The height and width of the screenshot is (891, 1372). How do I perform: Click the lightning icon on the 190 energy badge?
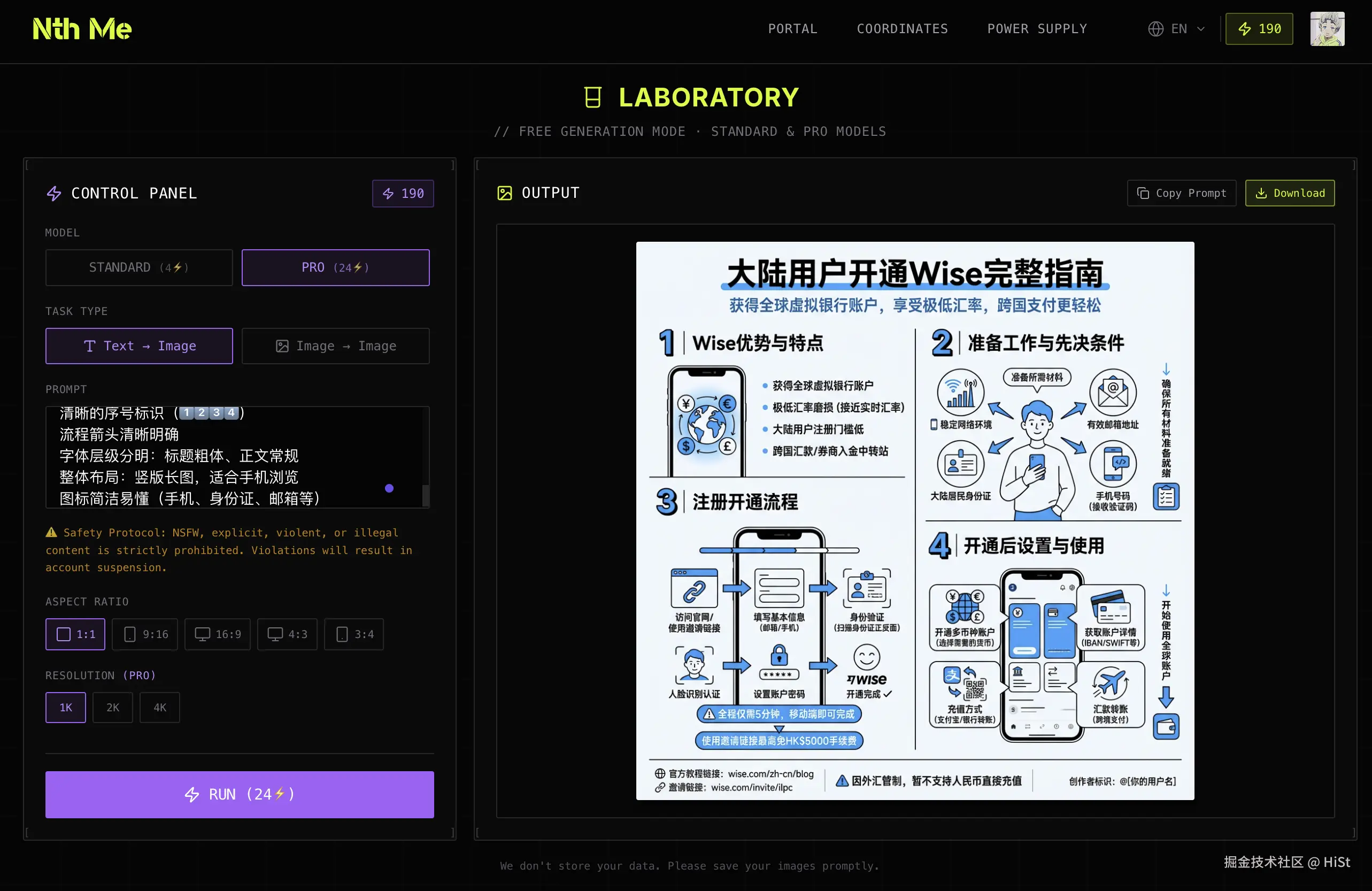point(1245,28)
